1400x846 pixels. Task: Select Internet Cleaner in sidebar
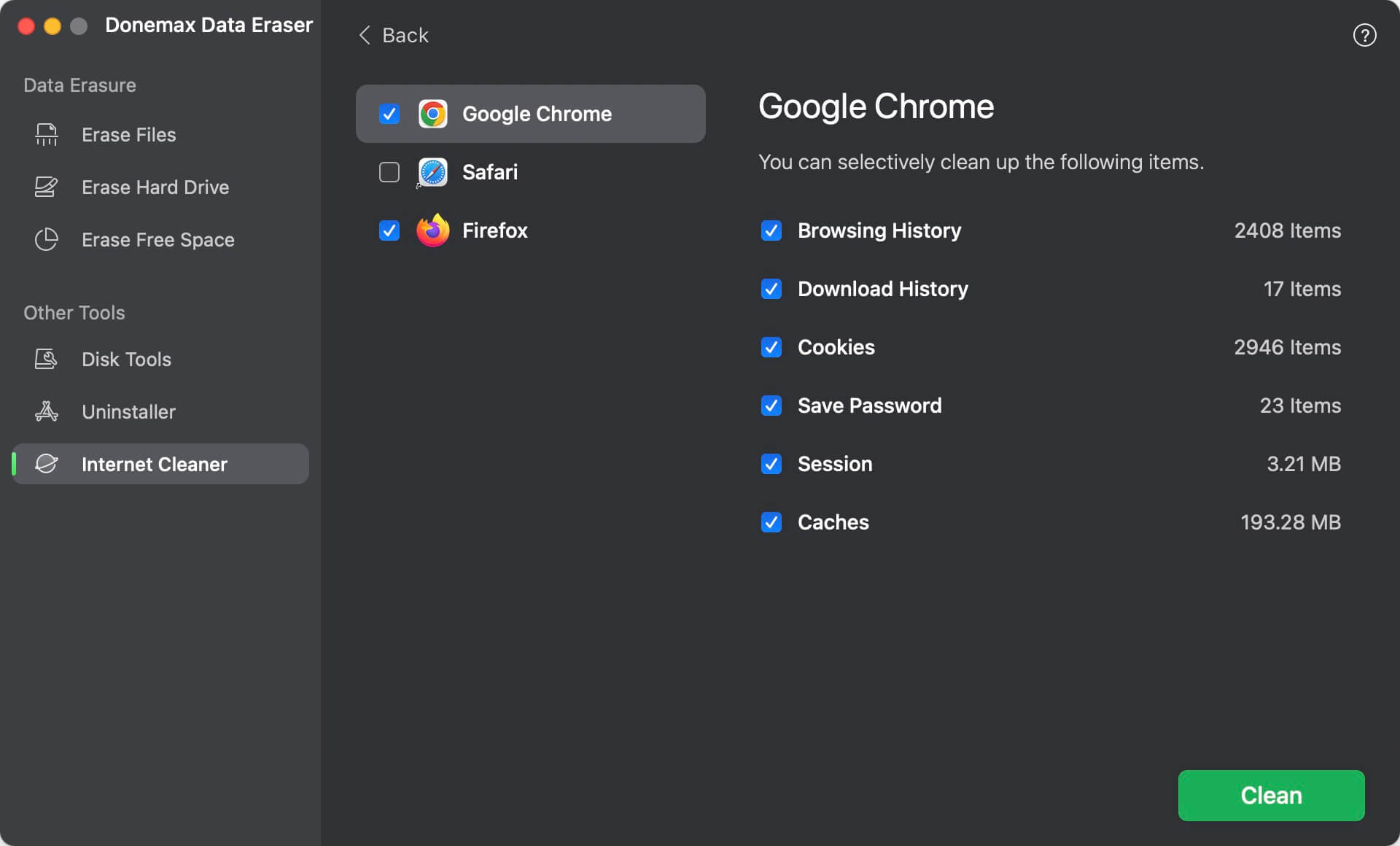160,464
